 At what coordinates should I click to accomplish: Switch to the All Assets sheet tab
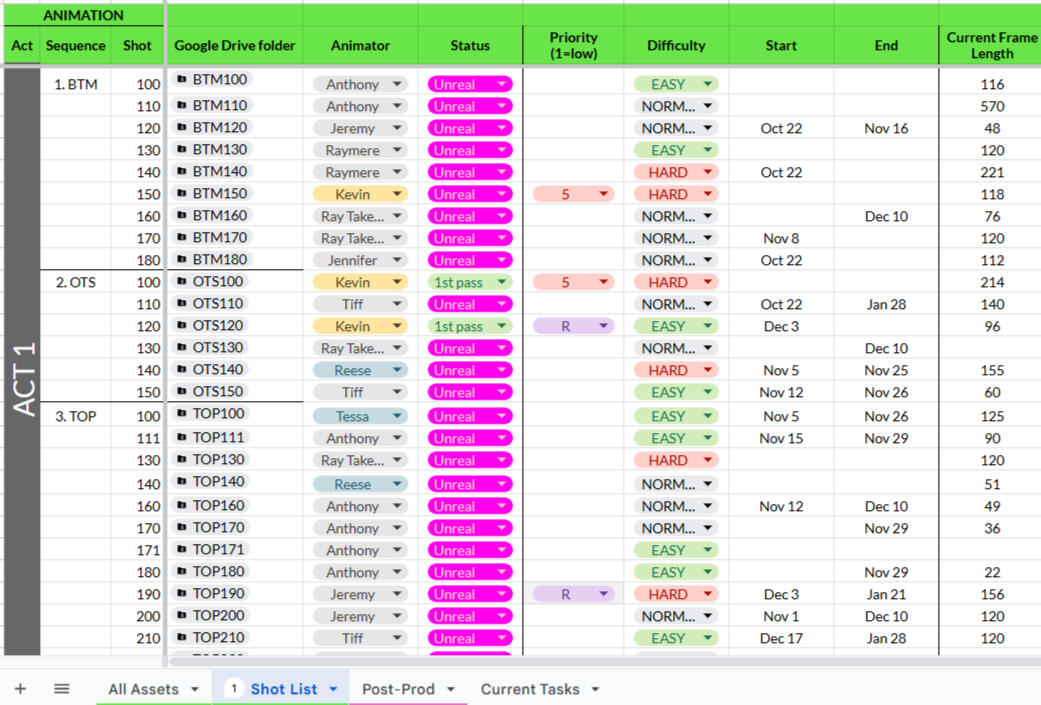[x=143, y=689]
